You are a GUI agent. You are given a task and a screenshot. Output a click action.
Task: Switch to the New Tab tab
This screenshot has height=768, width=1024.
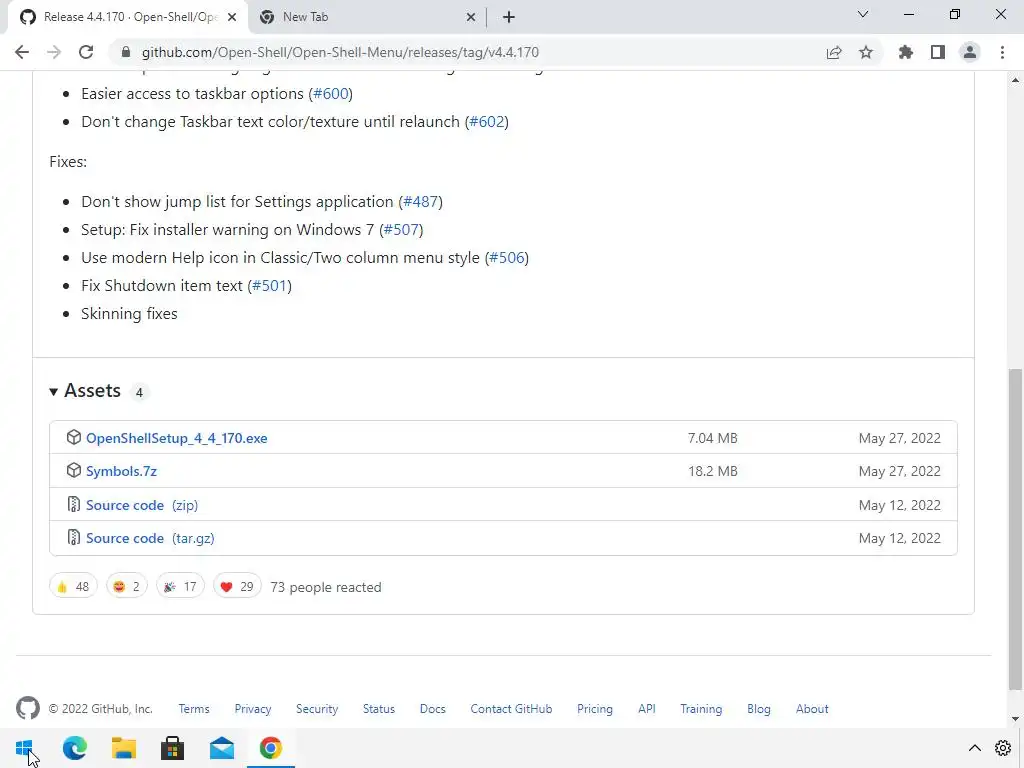[368, 17]
